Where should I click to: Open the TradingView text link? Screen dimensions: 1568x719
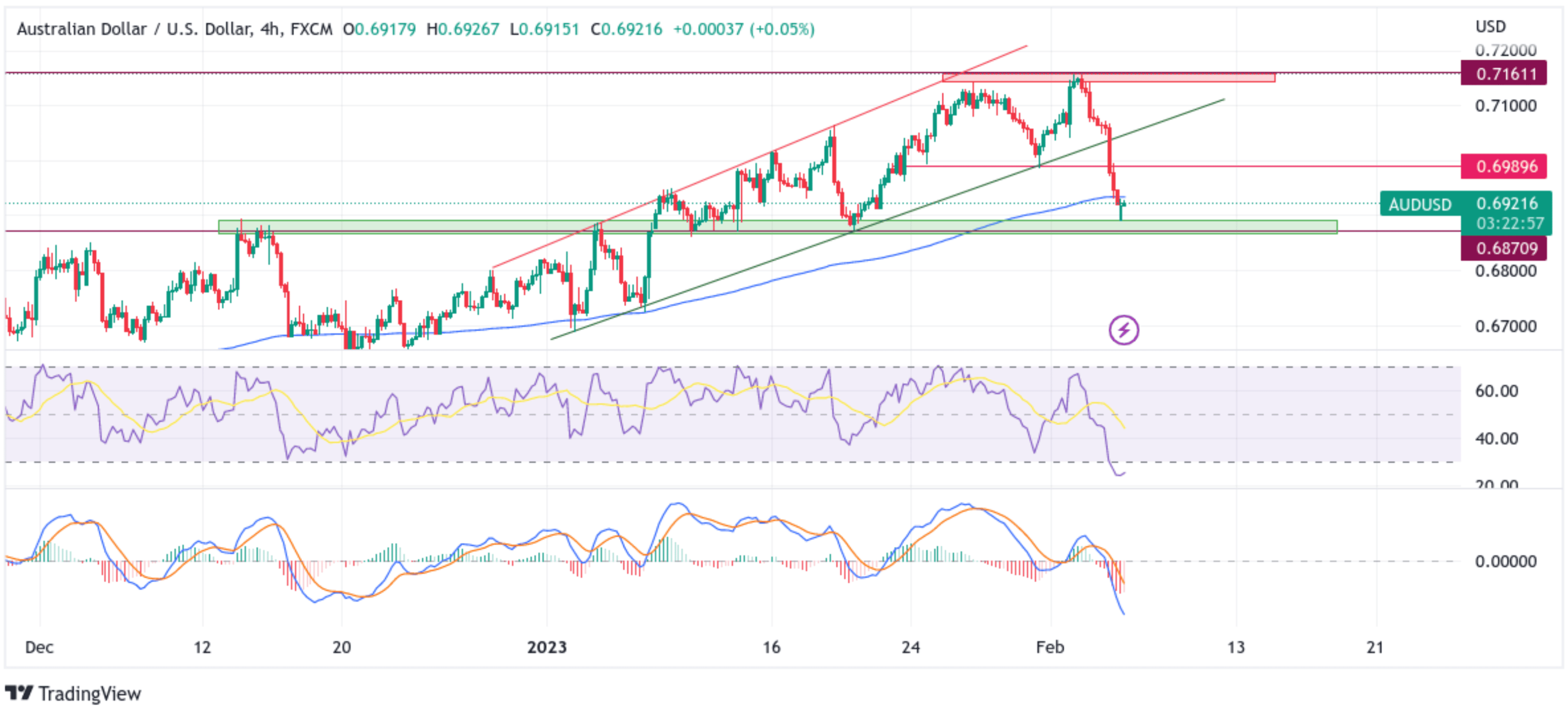tap(89, 693)
